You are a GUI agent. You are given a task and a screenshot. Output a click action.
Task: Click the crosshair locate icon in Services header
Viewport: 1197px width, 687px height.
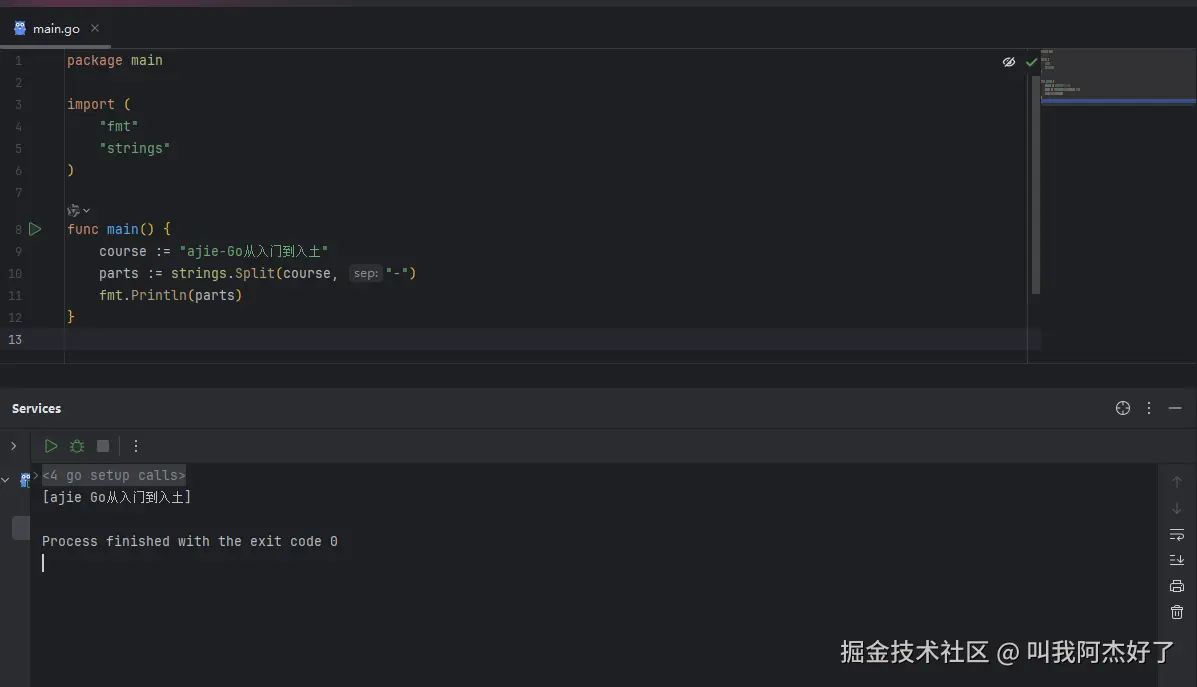(x=1122, y=408)
